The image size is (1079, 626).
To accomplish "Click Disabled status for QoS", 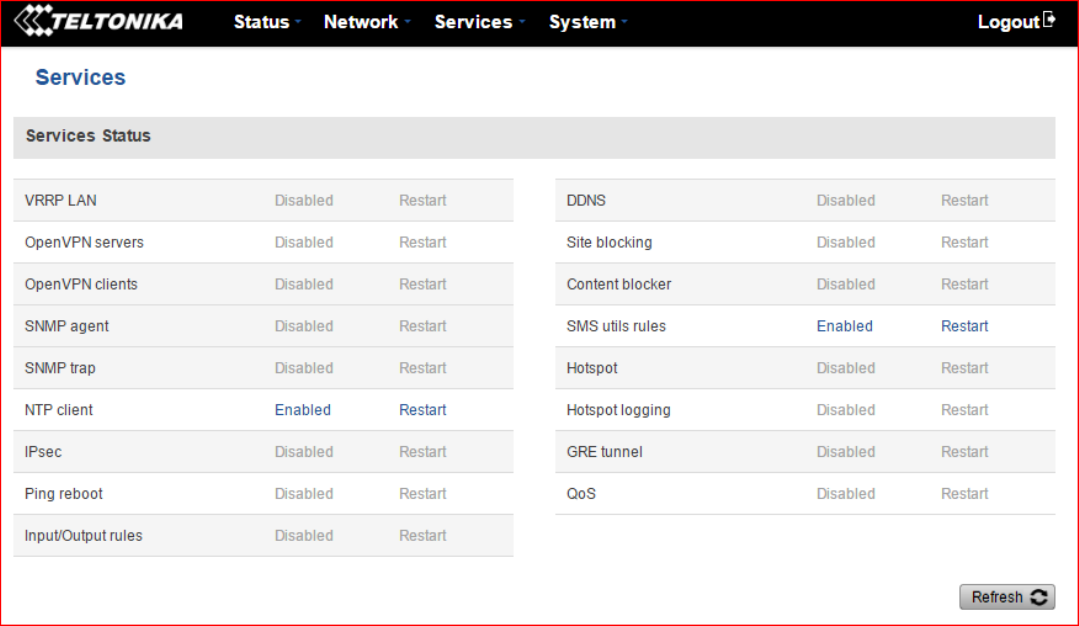I will tap(845, 494).
